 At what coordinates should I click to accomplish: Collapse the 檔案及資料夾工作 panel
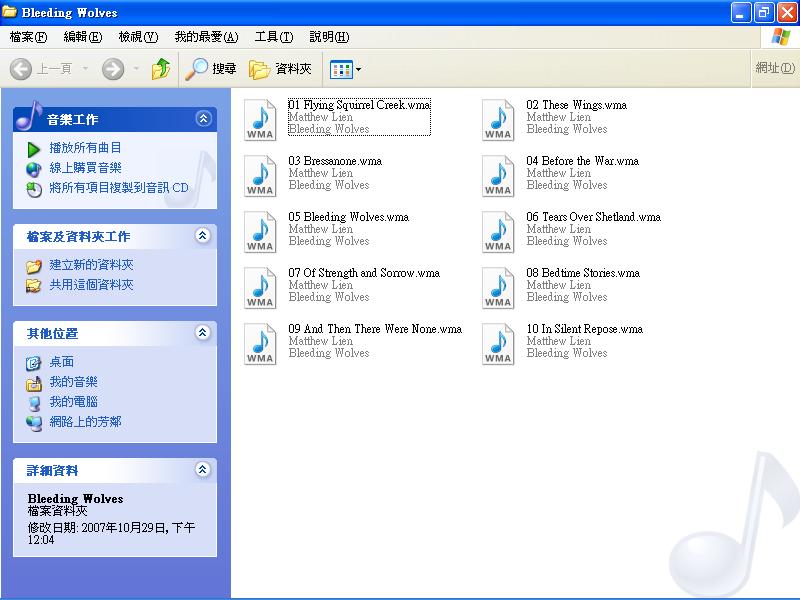[x=203, y=236]
